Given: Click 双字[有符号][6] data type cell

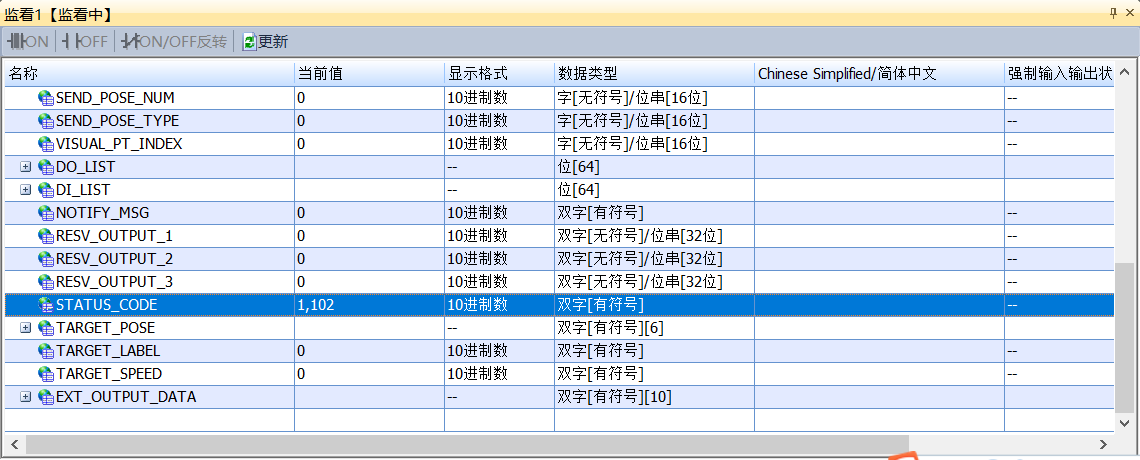Looking at the screenshot, I should coord(654,328).
